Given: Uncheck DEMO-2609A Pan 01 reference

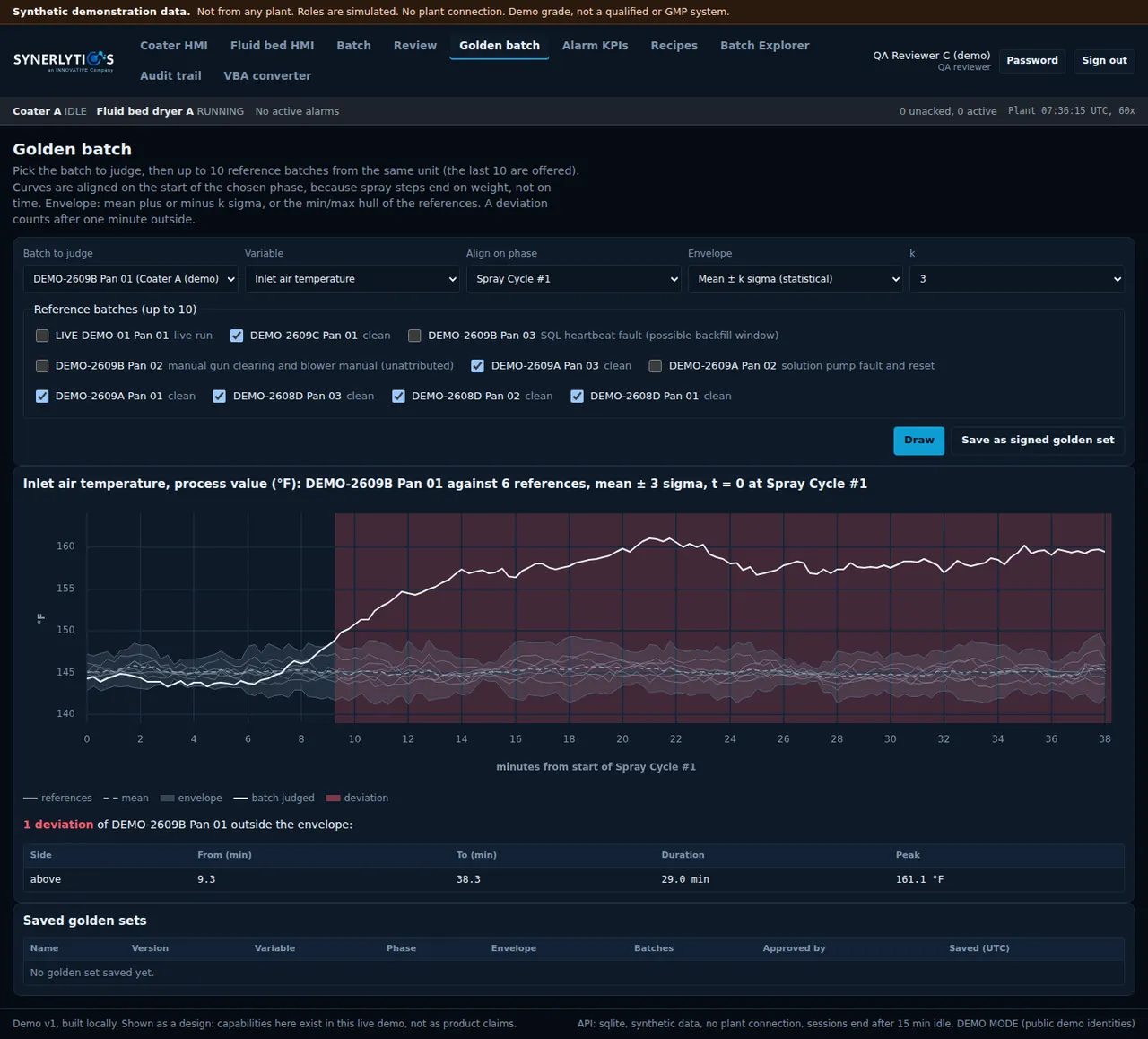Looking at the screenshot, I should tap(42, 397).
